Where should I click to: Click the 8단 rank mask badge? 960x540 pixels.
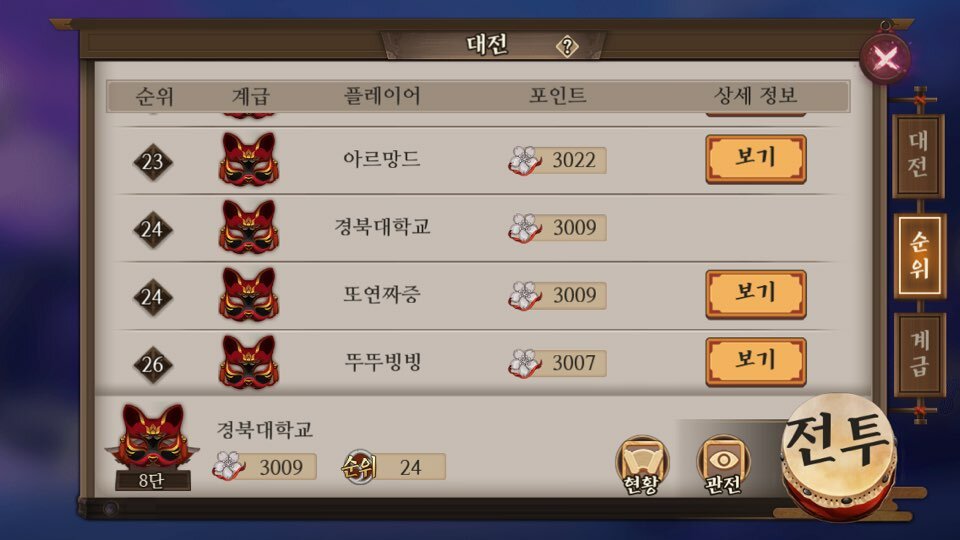pyautogui.click(x=152, y=447)
